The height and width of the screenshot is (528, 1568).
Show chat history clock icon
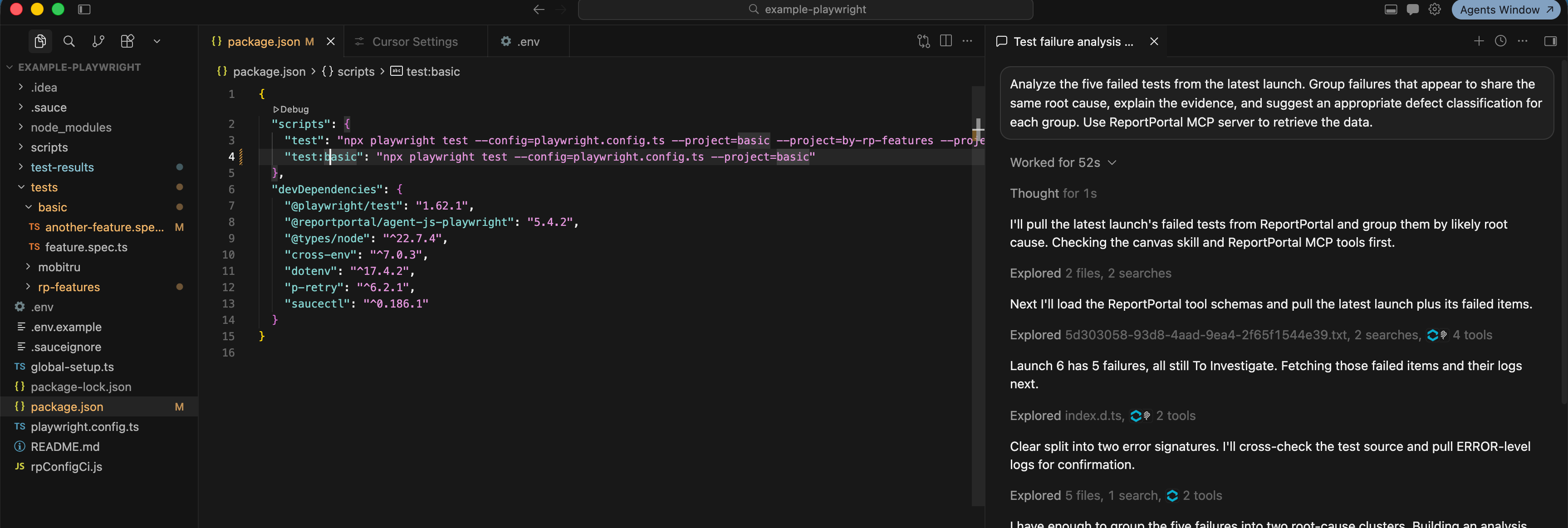1500,41
